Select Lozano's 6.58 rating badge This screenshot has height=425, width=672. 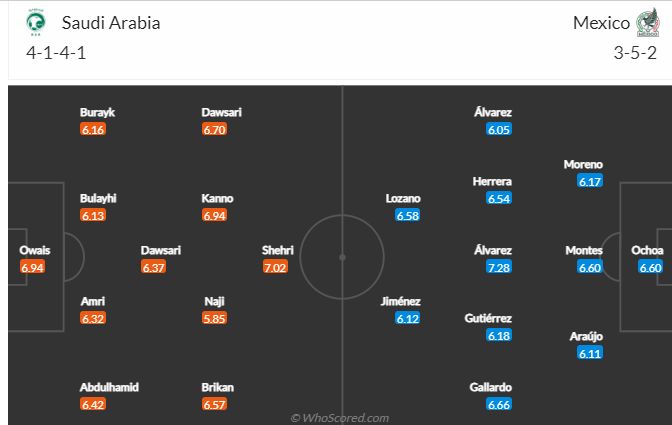(408, 215)
